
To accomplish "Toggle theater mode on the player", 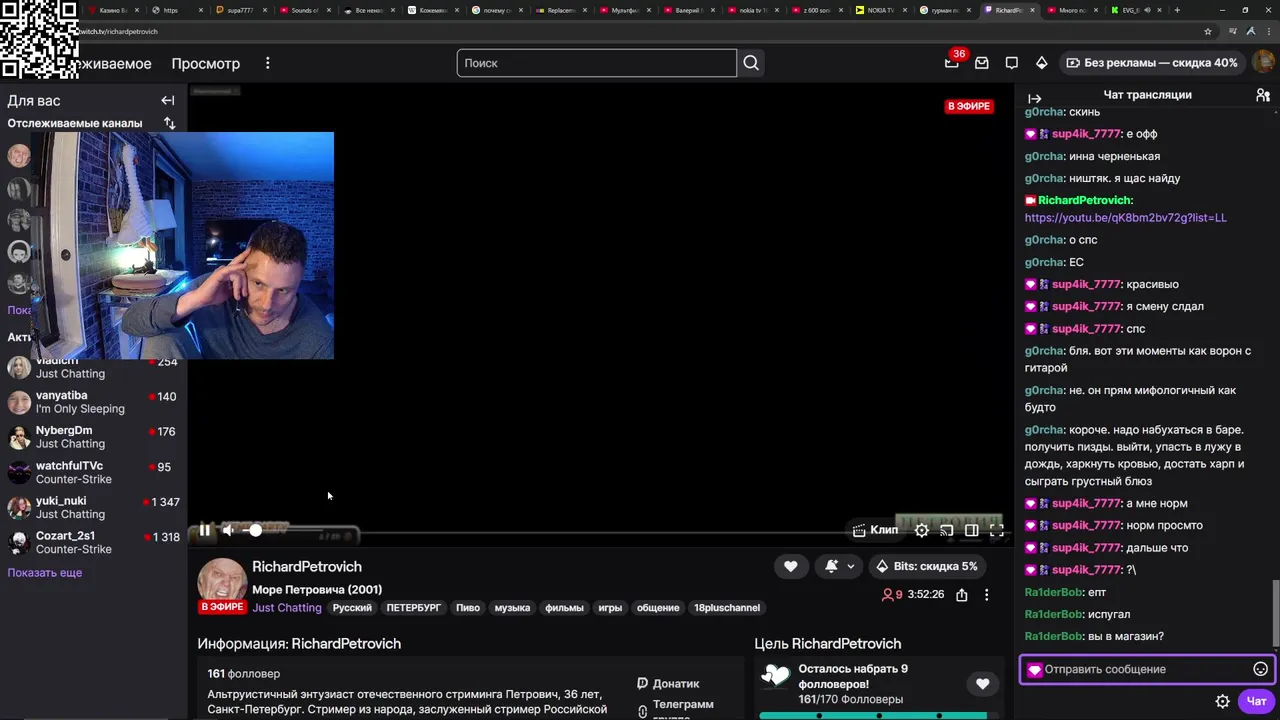I will click(972, 530).
